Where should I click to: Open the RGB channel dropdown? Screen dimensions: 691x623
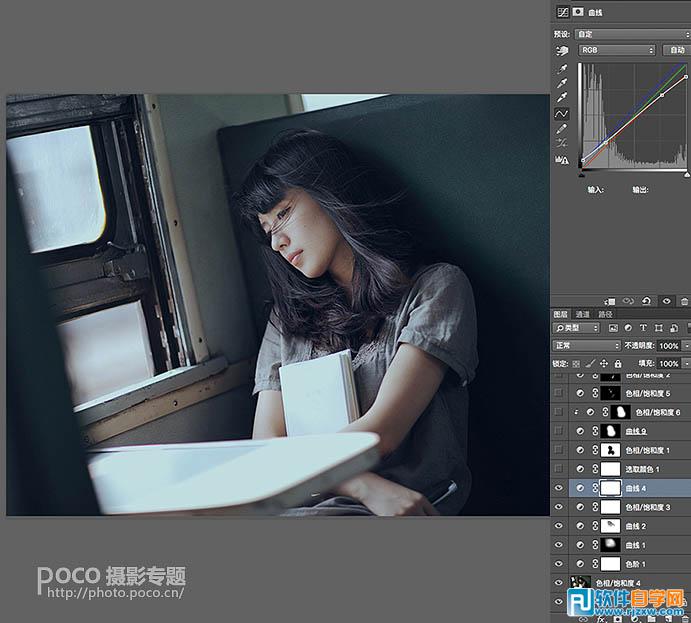coord(617,50)
